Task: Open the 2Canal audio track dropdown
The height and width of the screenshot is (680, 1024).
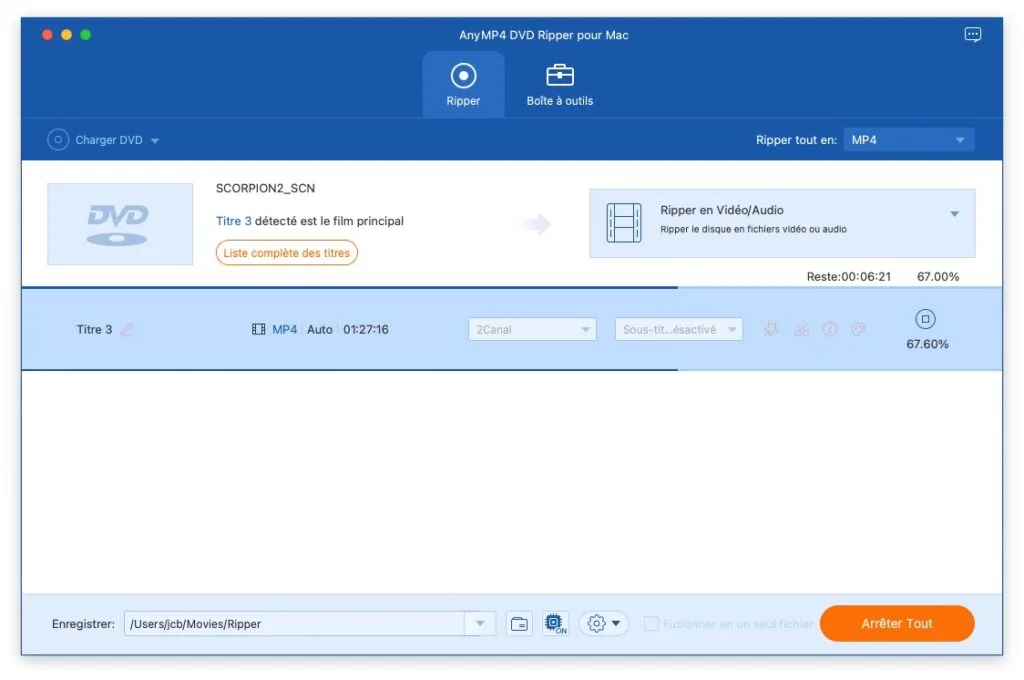Action: point(532,330)
